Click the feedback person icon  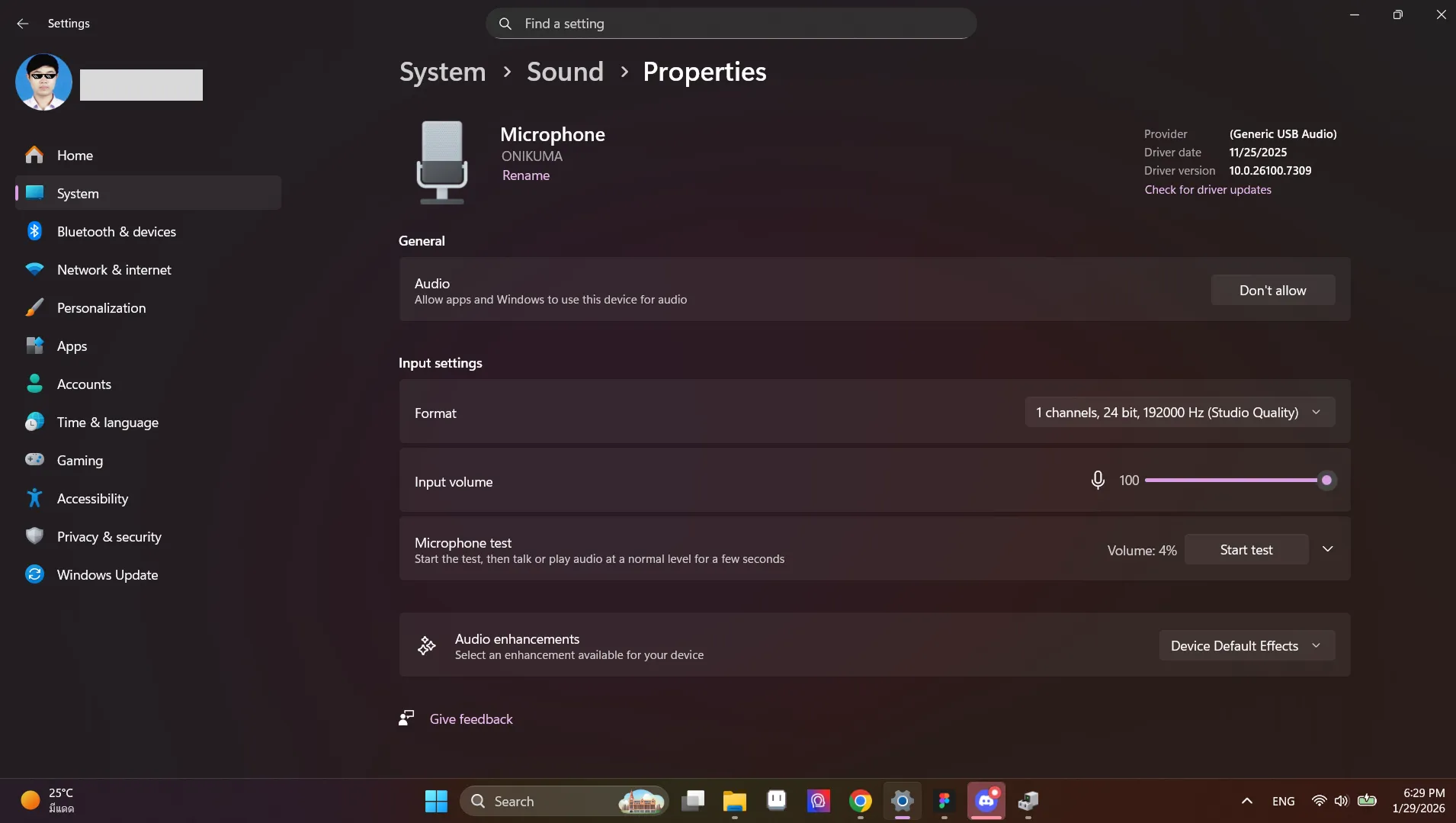(x=406, y=718)
